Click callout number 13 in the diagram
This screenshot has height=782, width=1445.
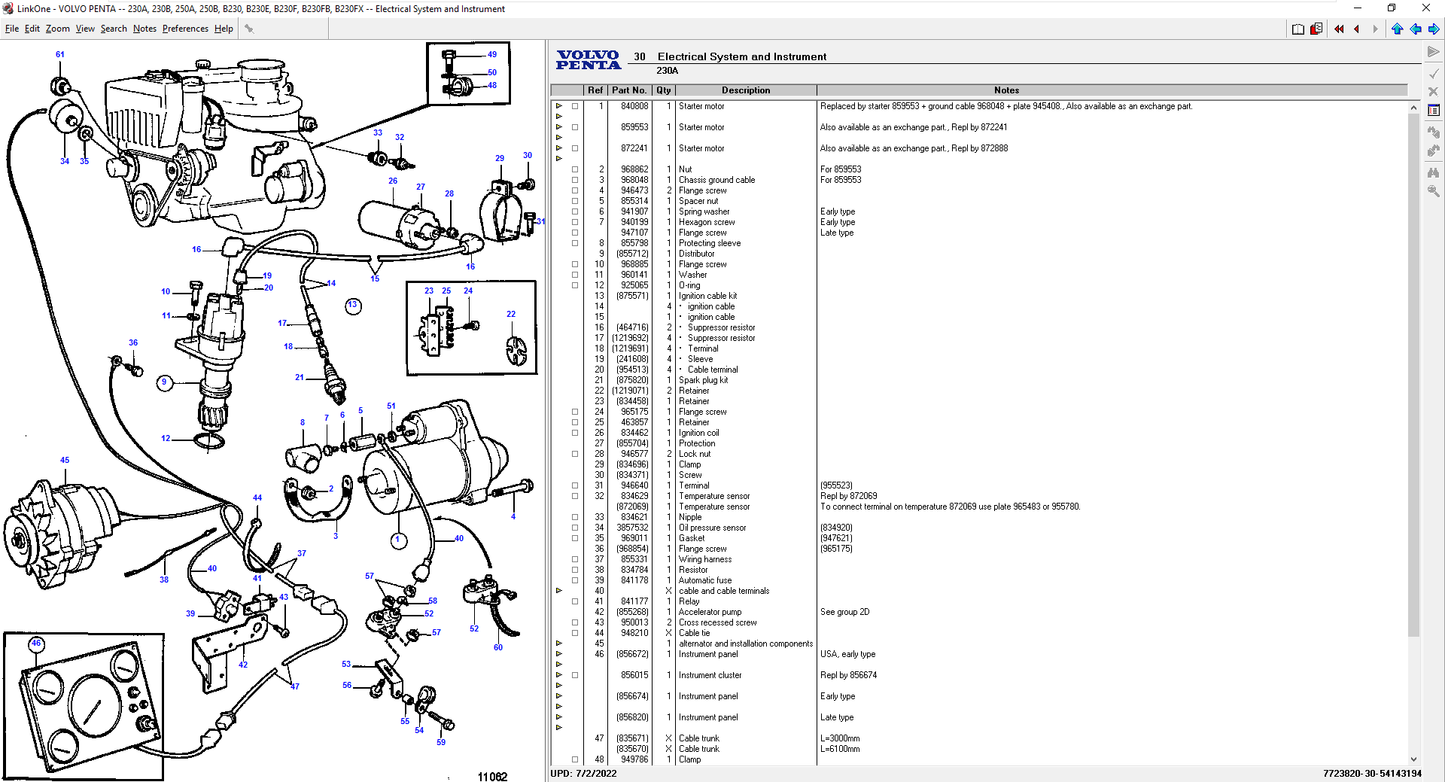click(x=352, y=305)
